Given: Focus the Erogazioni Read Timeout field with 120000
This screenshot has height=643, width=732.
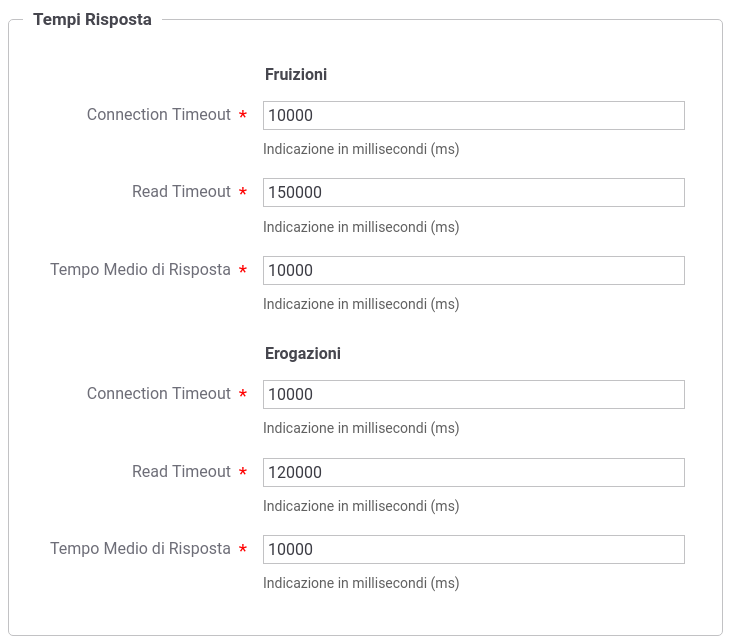Looking at the screenshot, I should tap(473, 473).
